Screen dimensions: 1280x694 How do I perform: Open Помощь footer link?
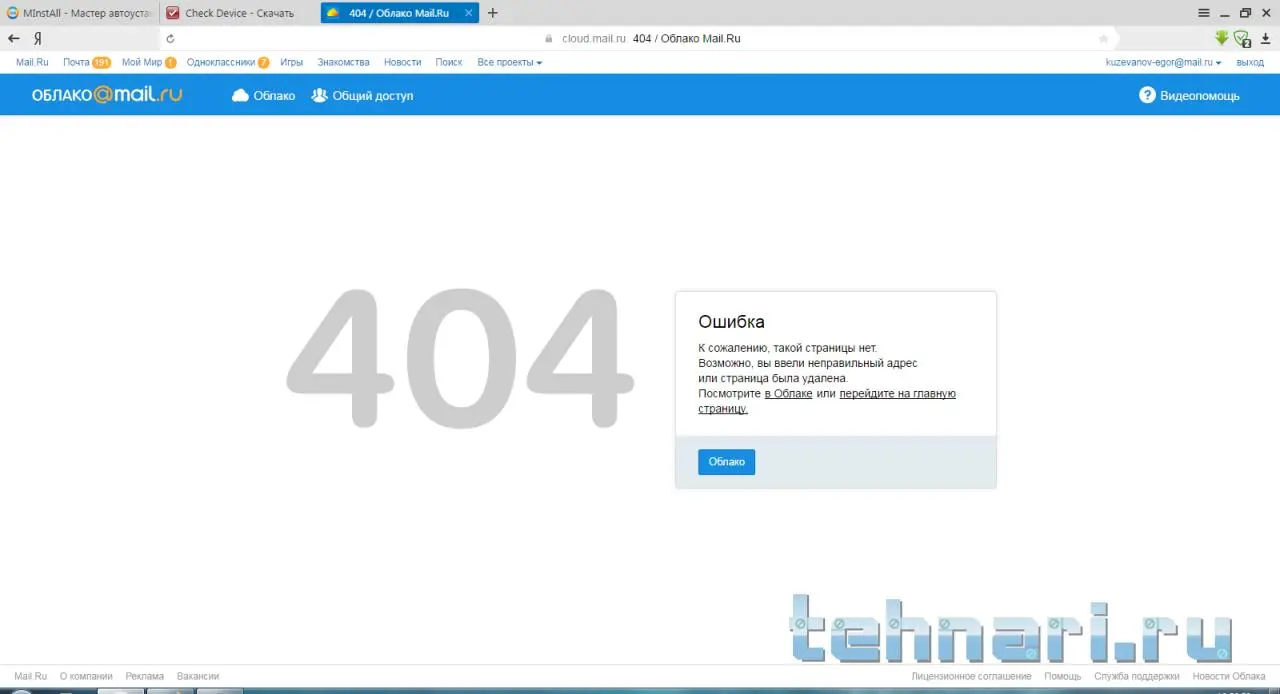(1063, 676)
